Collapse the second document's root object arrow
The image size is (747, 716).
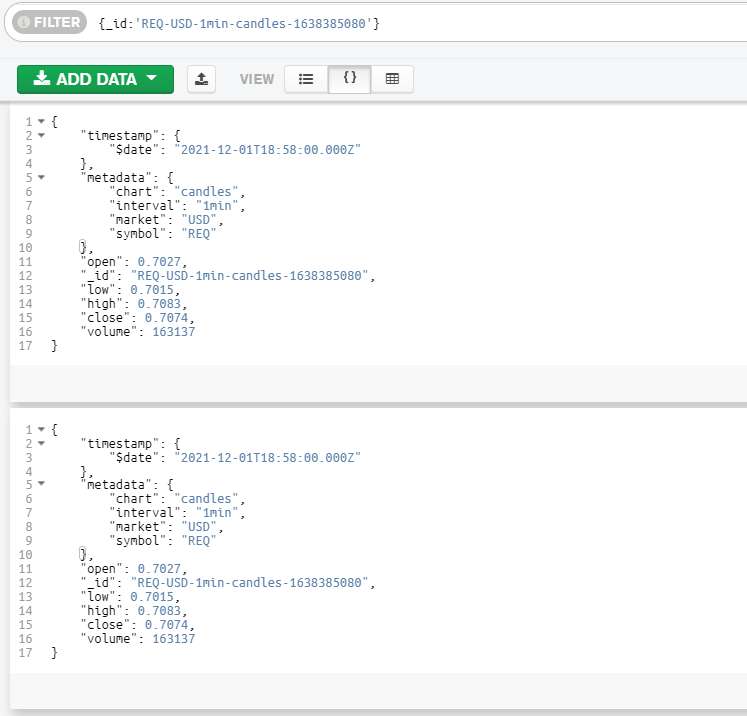click(x=41, y=429)
